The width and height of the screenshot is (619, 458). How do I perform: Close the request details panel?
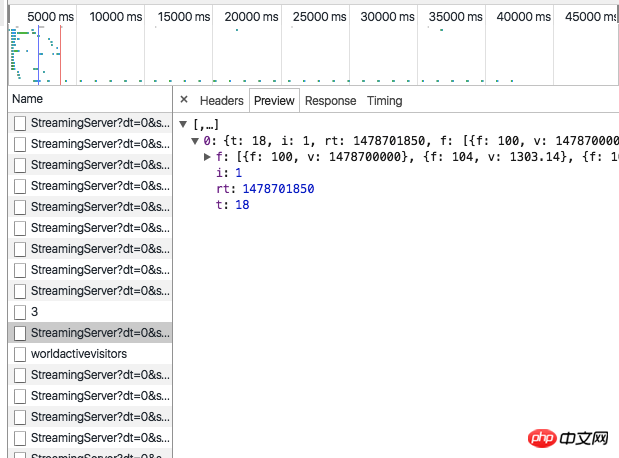184,100
